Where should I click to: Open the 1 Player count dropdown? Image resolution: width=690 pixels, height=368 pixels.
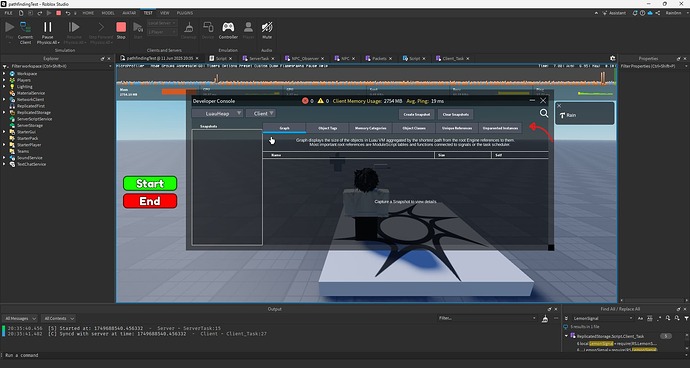pyautogui.click(x=162, y=32)
